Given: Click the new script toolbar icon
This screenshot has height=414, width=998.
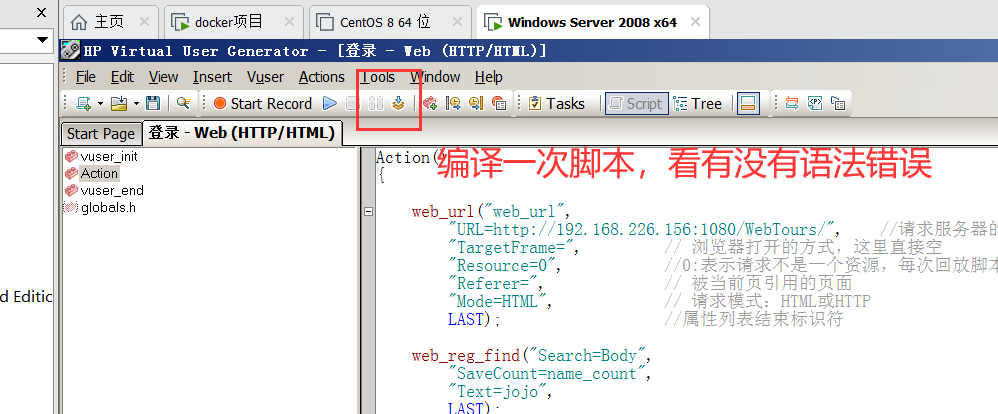Looking at the screenshot, I should click(x=83, y=103).
